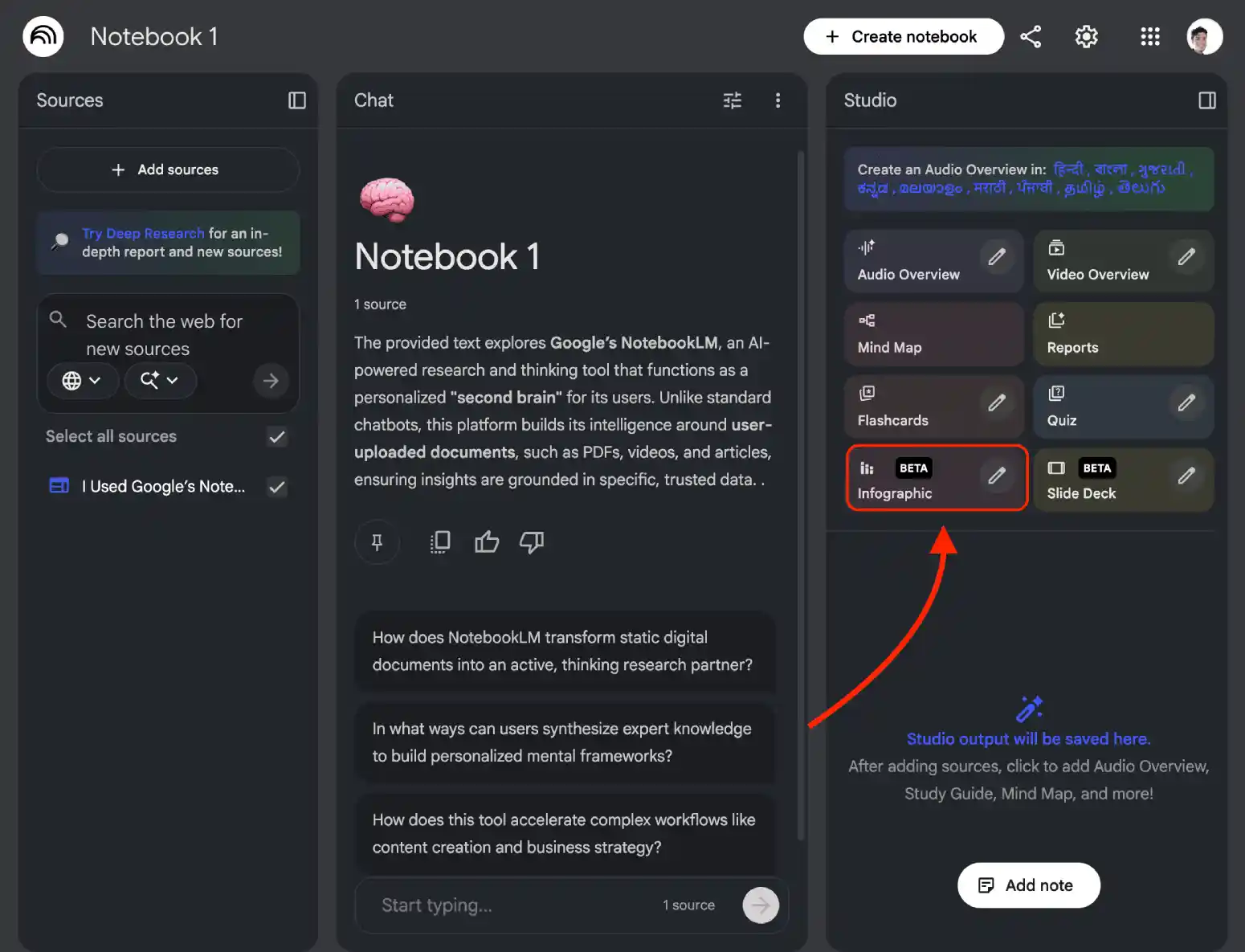Open the chat three-dot options menu
Viewport: 1245px width, 952px height.
(x=778, y=100)
